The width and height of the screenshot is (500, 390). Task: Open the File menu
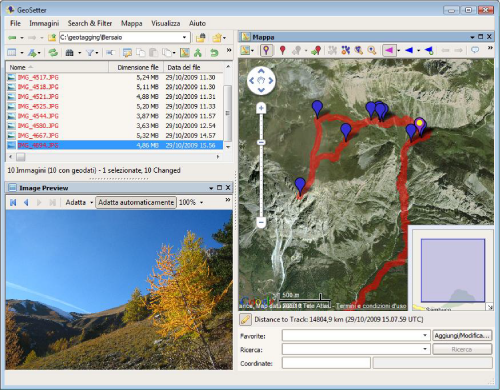[x=15, y=23]
